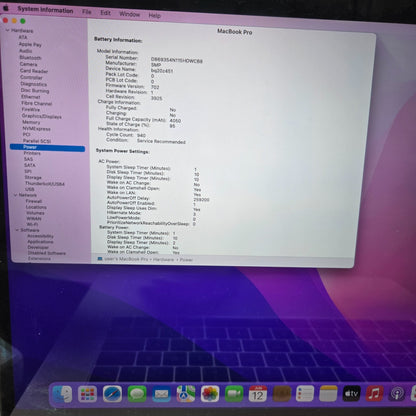The image size is (416, 416).
Task: Open Apple TV app in dock
Action: 352,394
